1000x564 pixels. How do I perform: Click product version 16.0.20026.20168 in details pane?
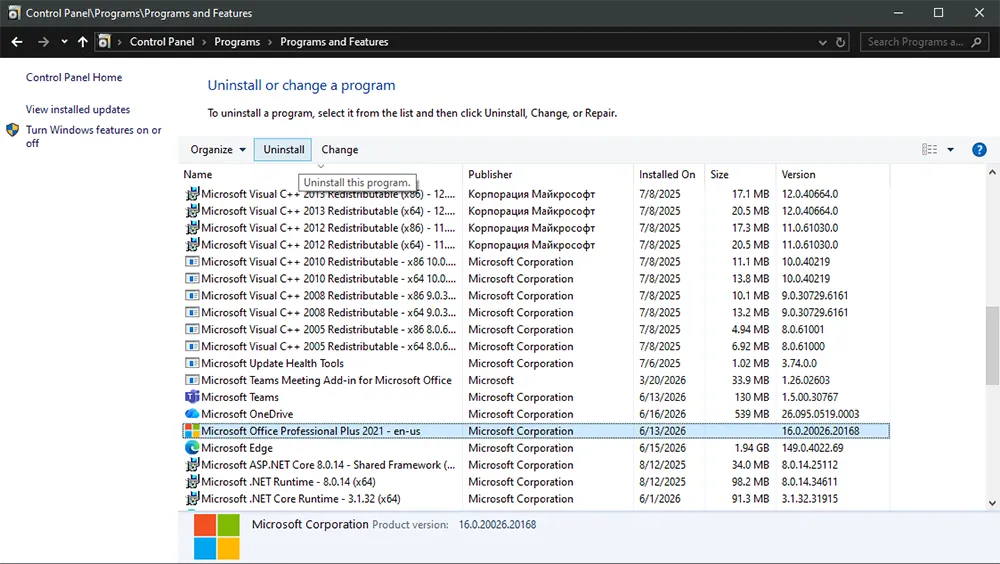click(497, 524)
